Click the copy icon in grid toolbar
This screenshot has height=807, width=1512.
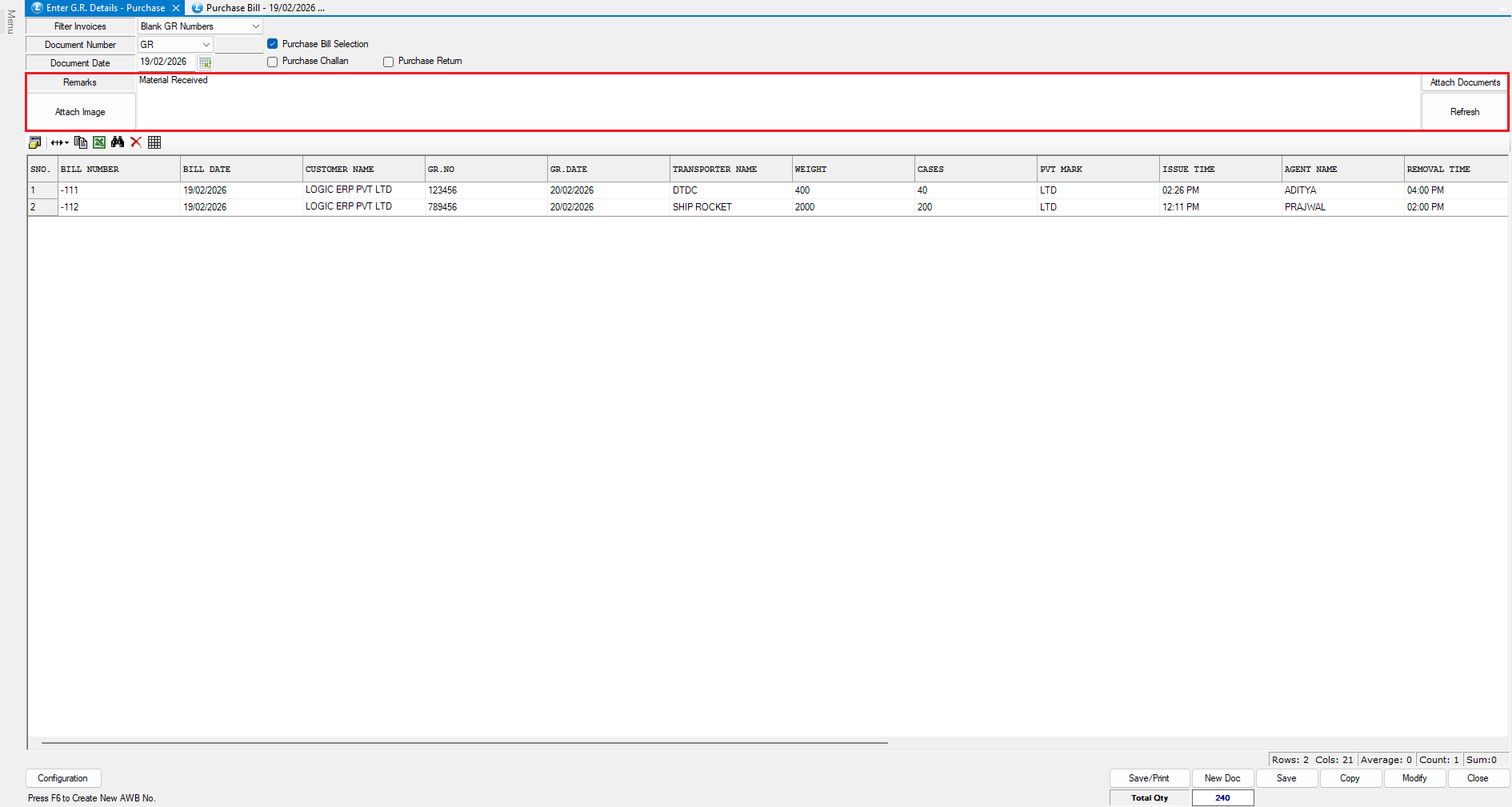[80, 142]
